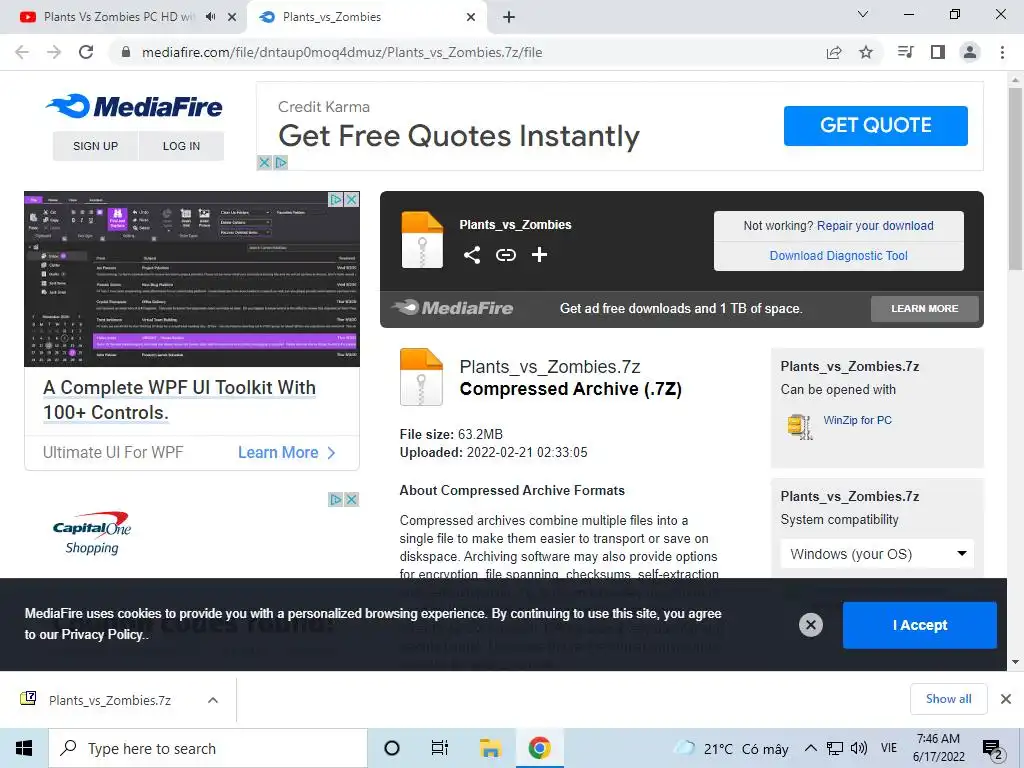Open network icon in system tray
1024x768 pixels.
click(835, 748)
